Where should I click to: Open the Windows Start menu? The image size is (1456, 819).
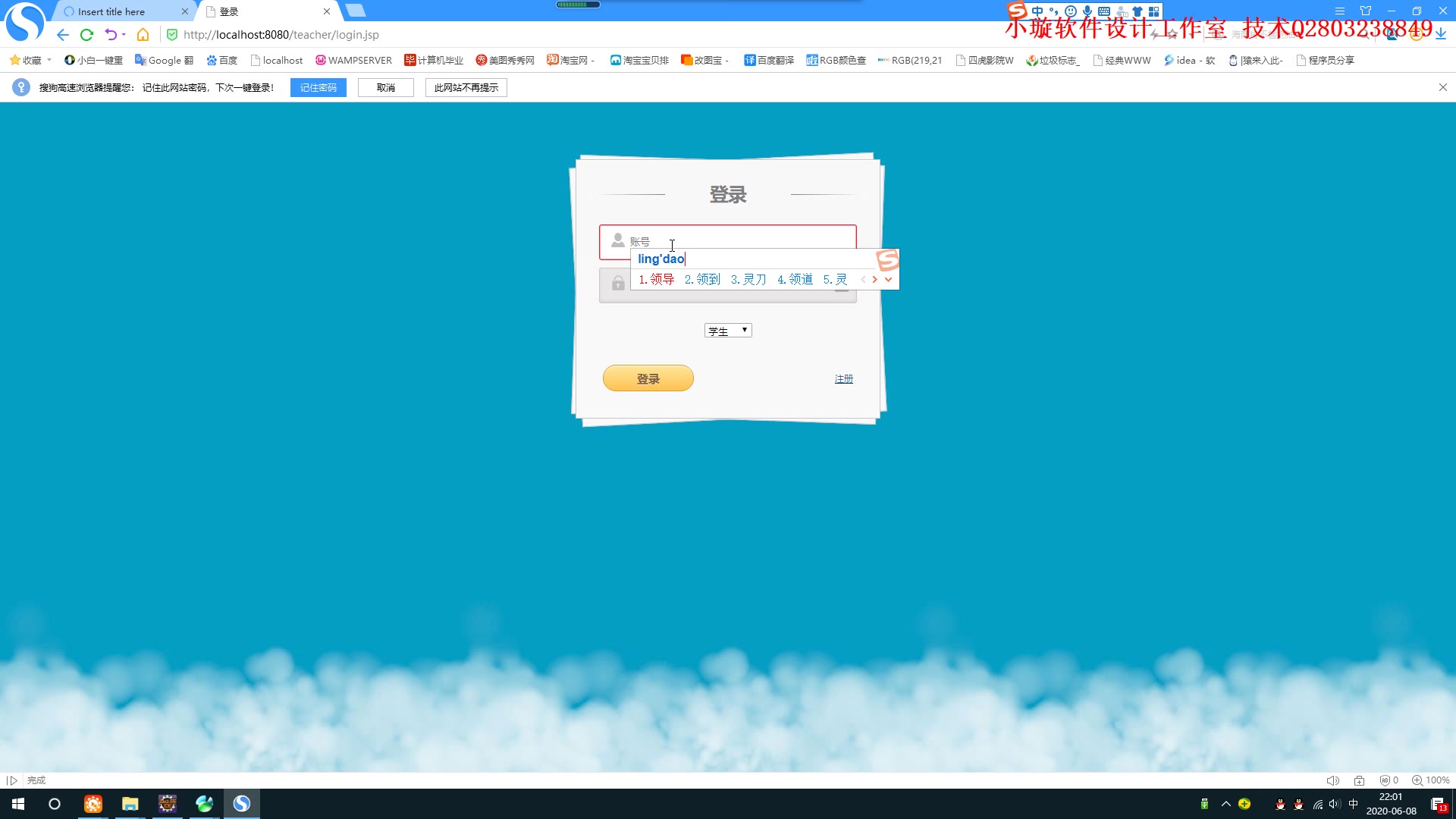point(18,804)
